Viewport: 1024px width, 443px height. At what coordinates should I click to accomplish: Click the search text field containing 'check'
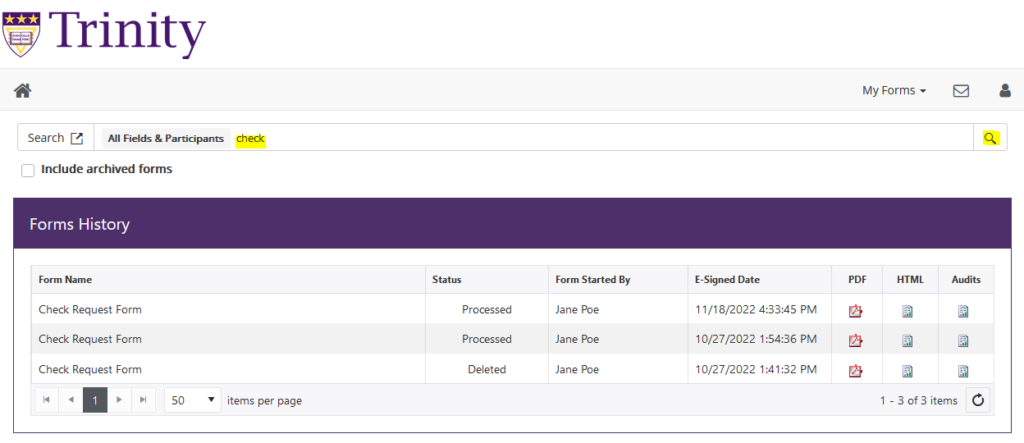point(600,138)
